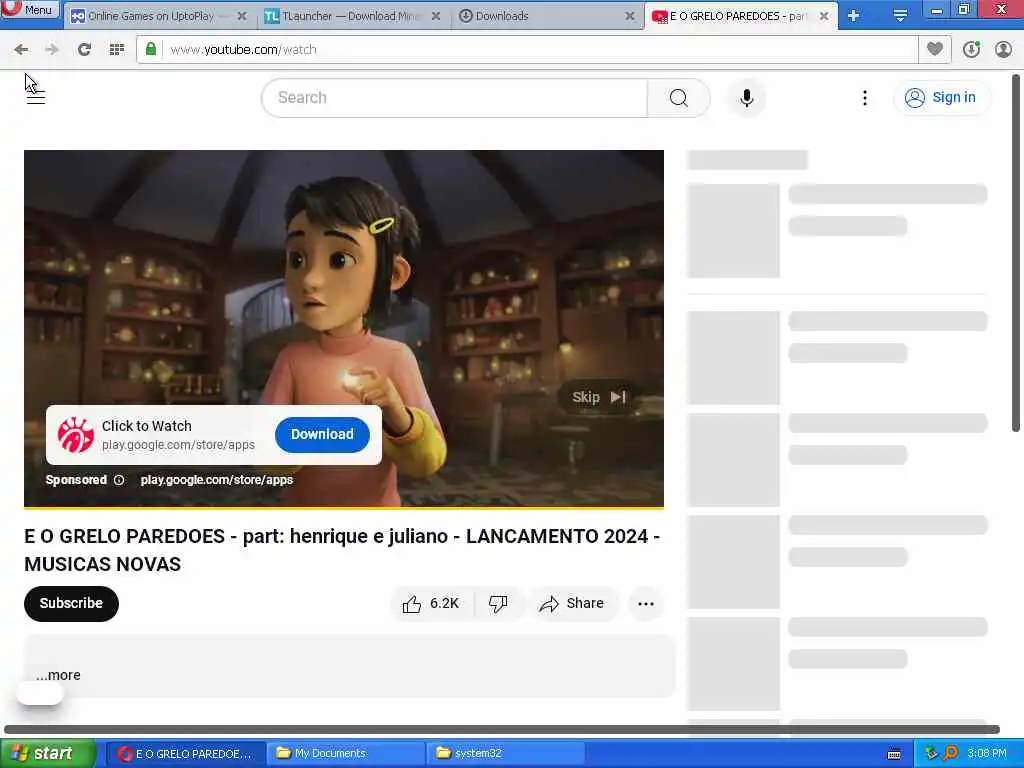Click the orange magnifier tray icon
The image size is (1024, 768).
(x=951, y=754)
